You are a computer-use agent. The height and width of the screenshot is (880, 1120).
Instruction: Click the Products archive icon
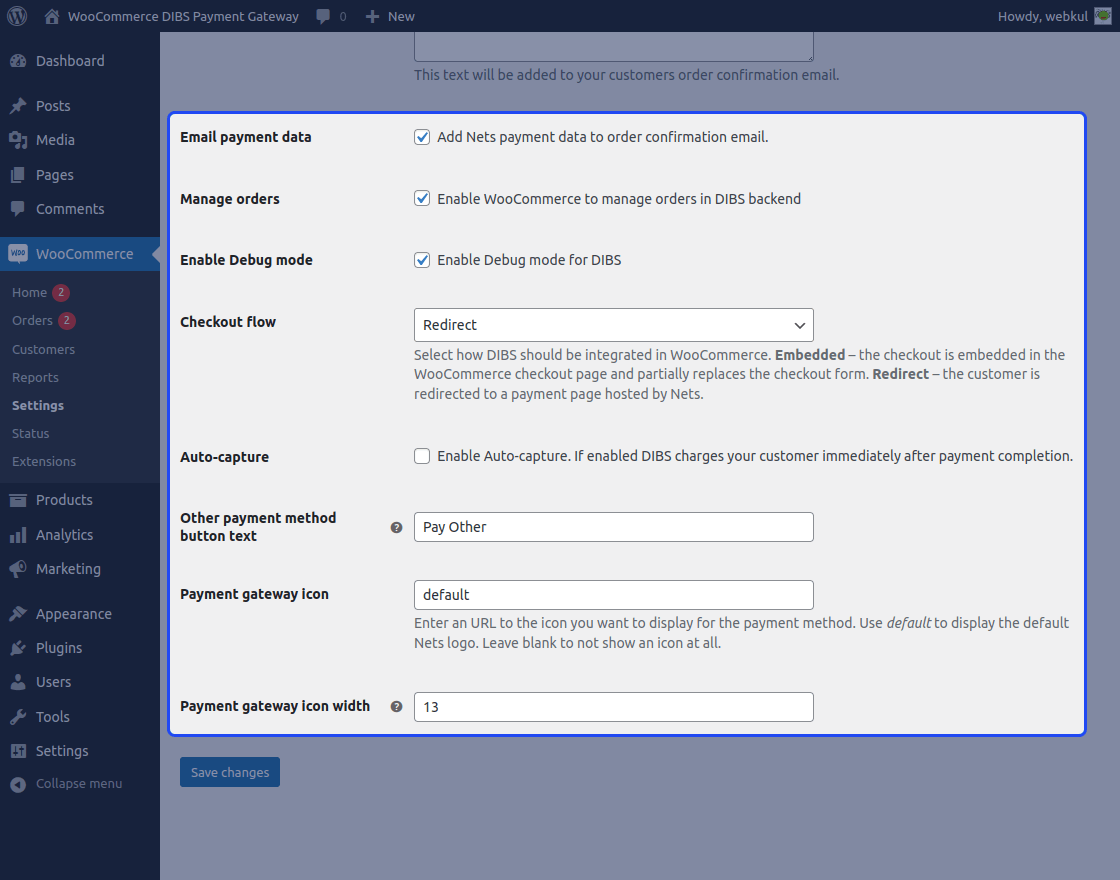[x=18, y=500]
